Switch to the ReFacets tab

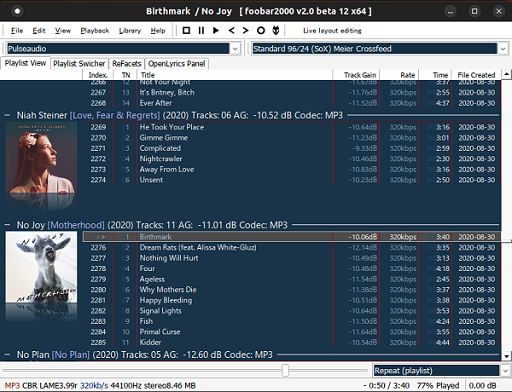127,64
